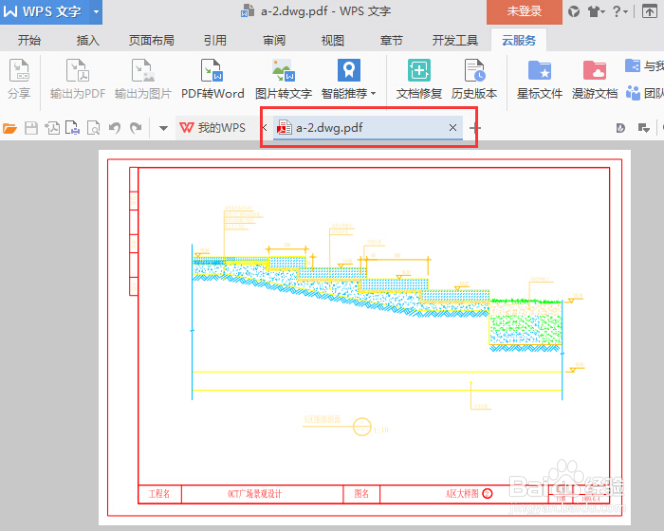Screen dimensions: 664x531
Task: Open the skin (shirt) icon menu
Action: [x=594, y=11]
